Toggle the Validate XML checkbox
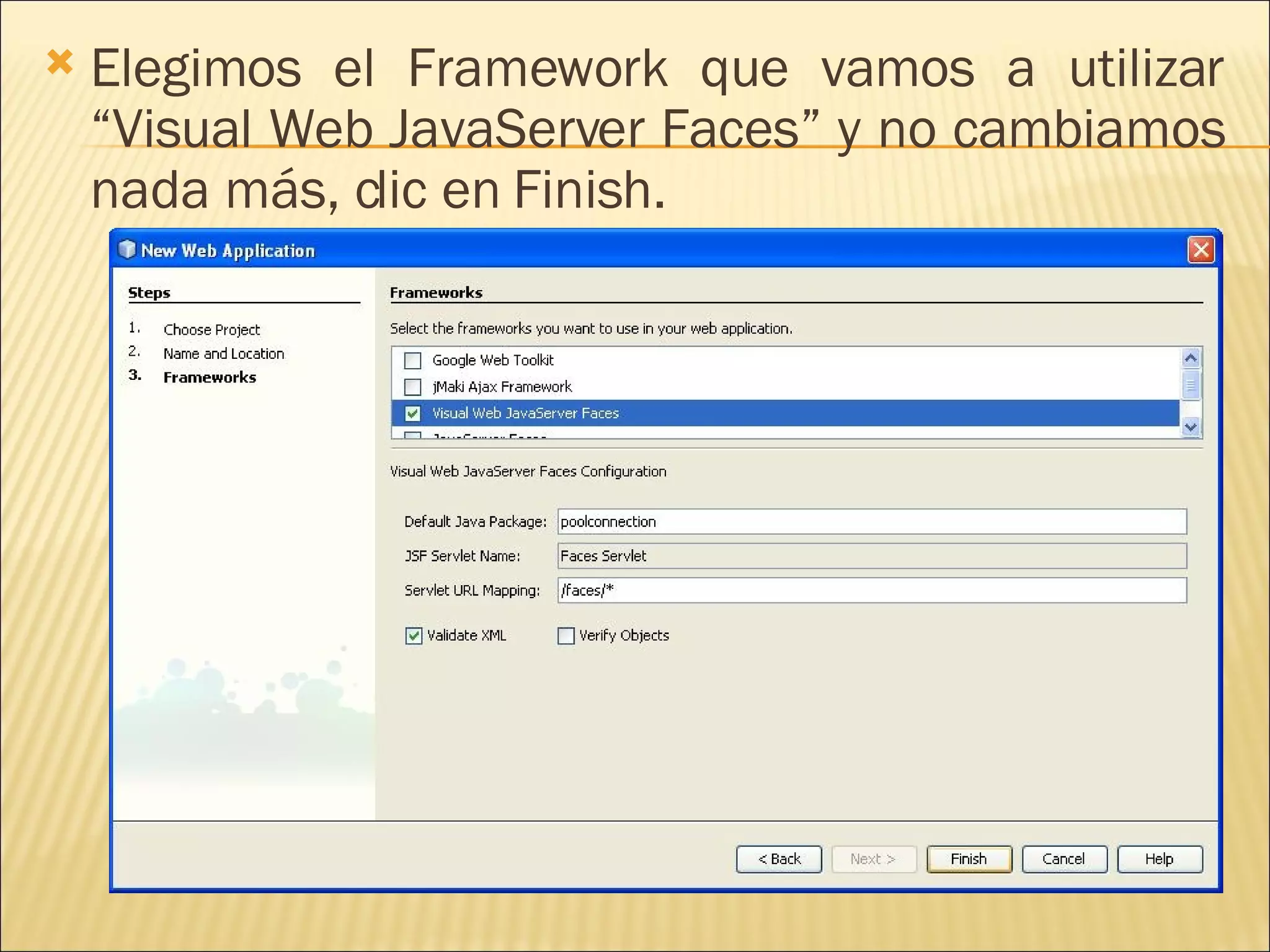This screenshot has width=1270, height=952. pyautogui.click(x=414, y=636)
